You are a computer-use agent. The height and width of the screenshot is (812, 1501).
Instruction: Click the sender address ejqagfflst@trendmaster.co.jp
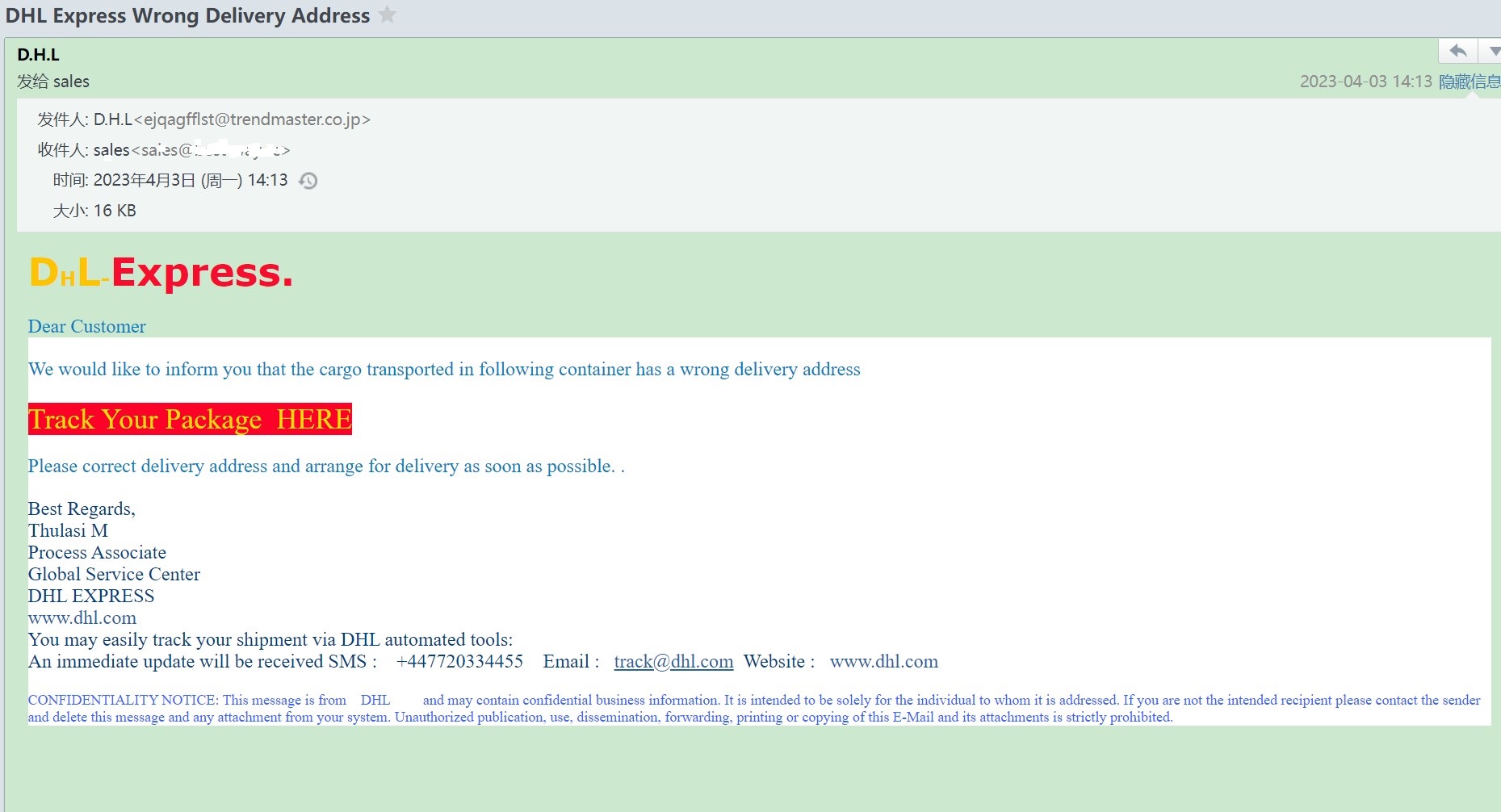coord(252,119)
